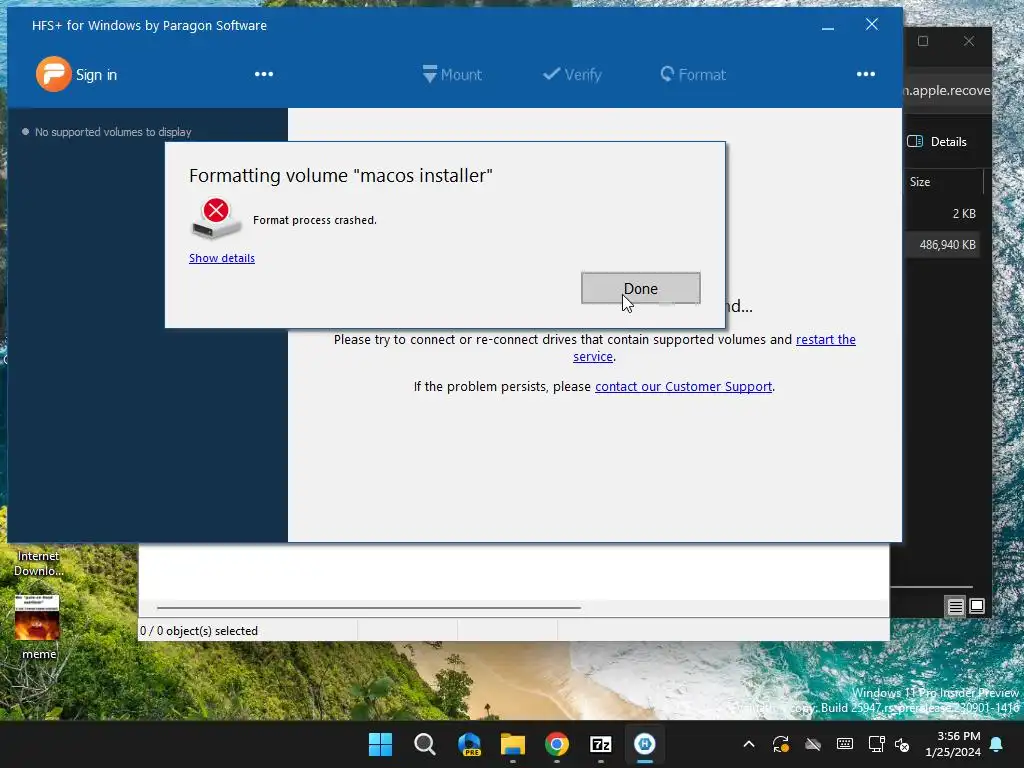Click Show details link in format dialog
This screenshot has width=1024, height=768.
[x=222, y=258]
